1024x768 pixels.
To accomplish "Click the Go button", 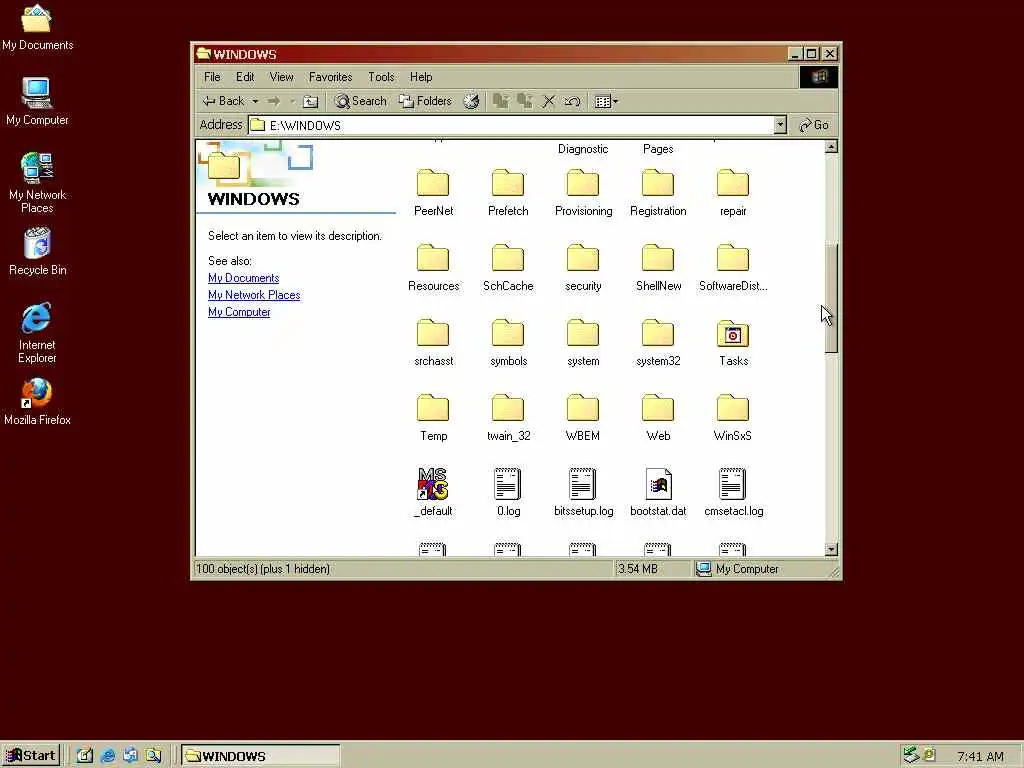I will tap(814, 125).
